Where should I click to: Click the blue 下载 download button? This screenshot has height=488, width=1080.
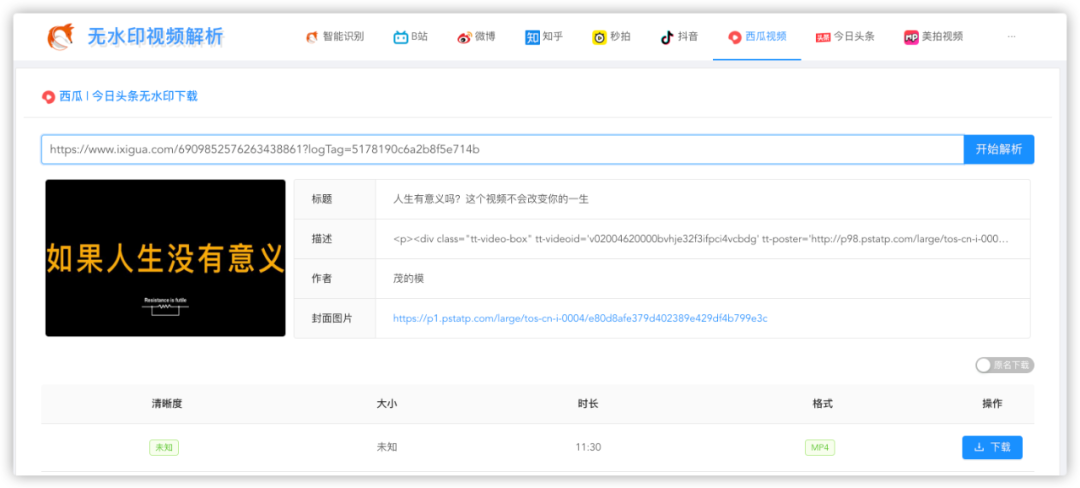(992, 447)
